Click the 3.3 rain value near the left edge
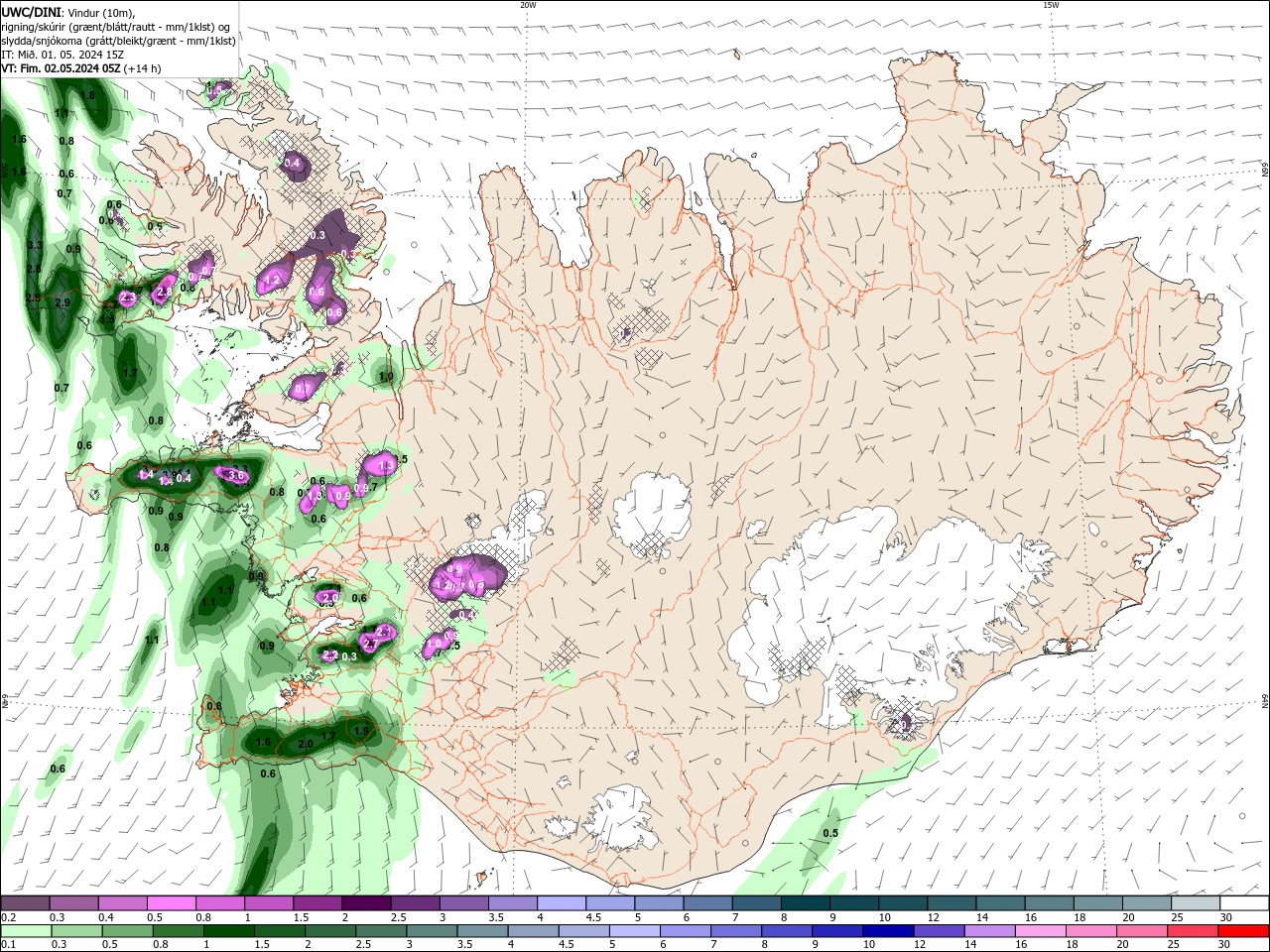This screenshot has height=952, width=1270. (x=34, y=245)
